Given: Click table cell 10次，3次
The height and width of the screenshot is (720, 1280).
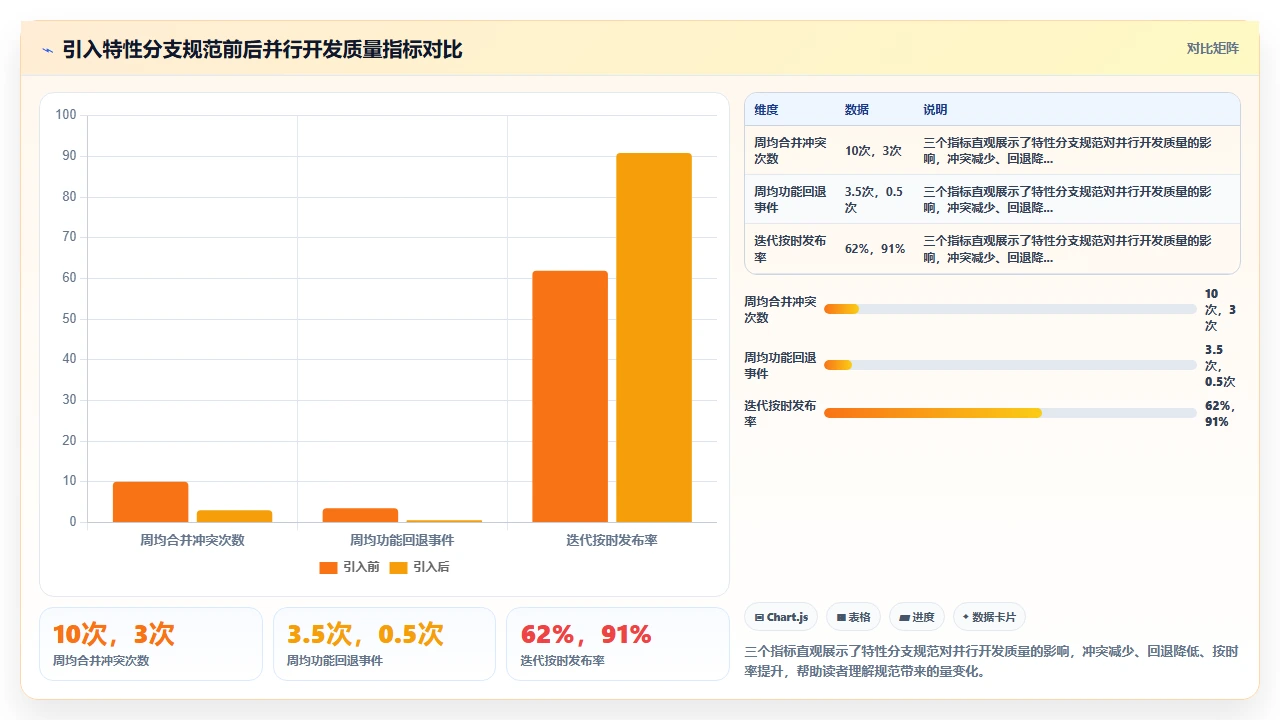Looking at the screenshot, I should coord(873,151).
